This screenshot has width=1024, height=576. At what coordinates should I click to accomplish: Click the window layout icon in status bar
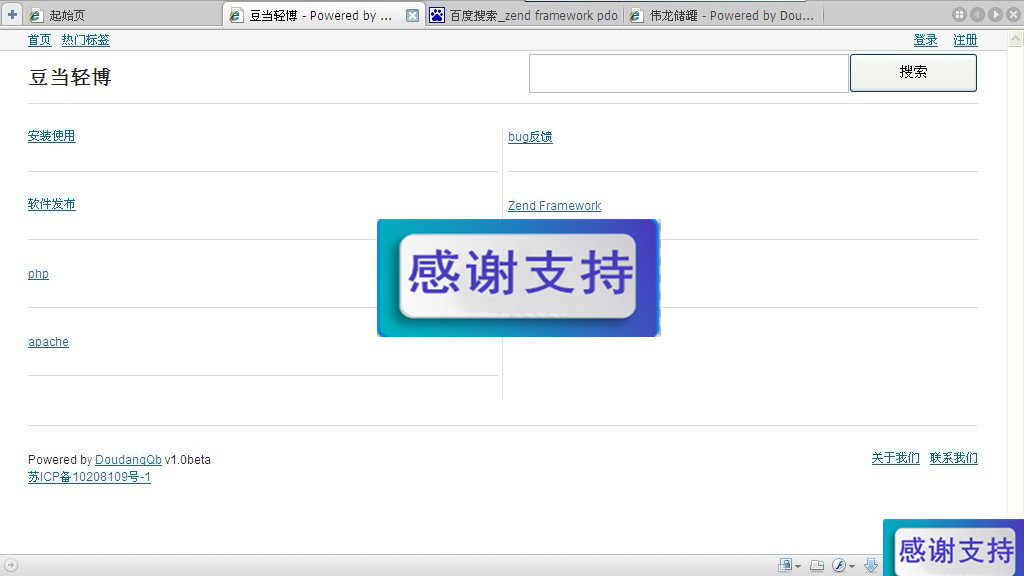[x=817, y=565]
